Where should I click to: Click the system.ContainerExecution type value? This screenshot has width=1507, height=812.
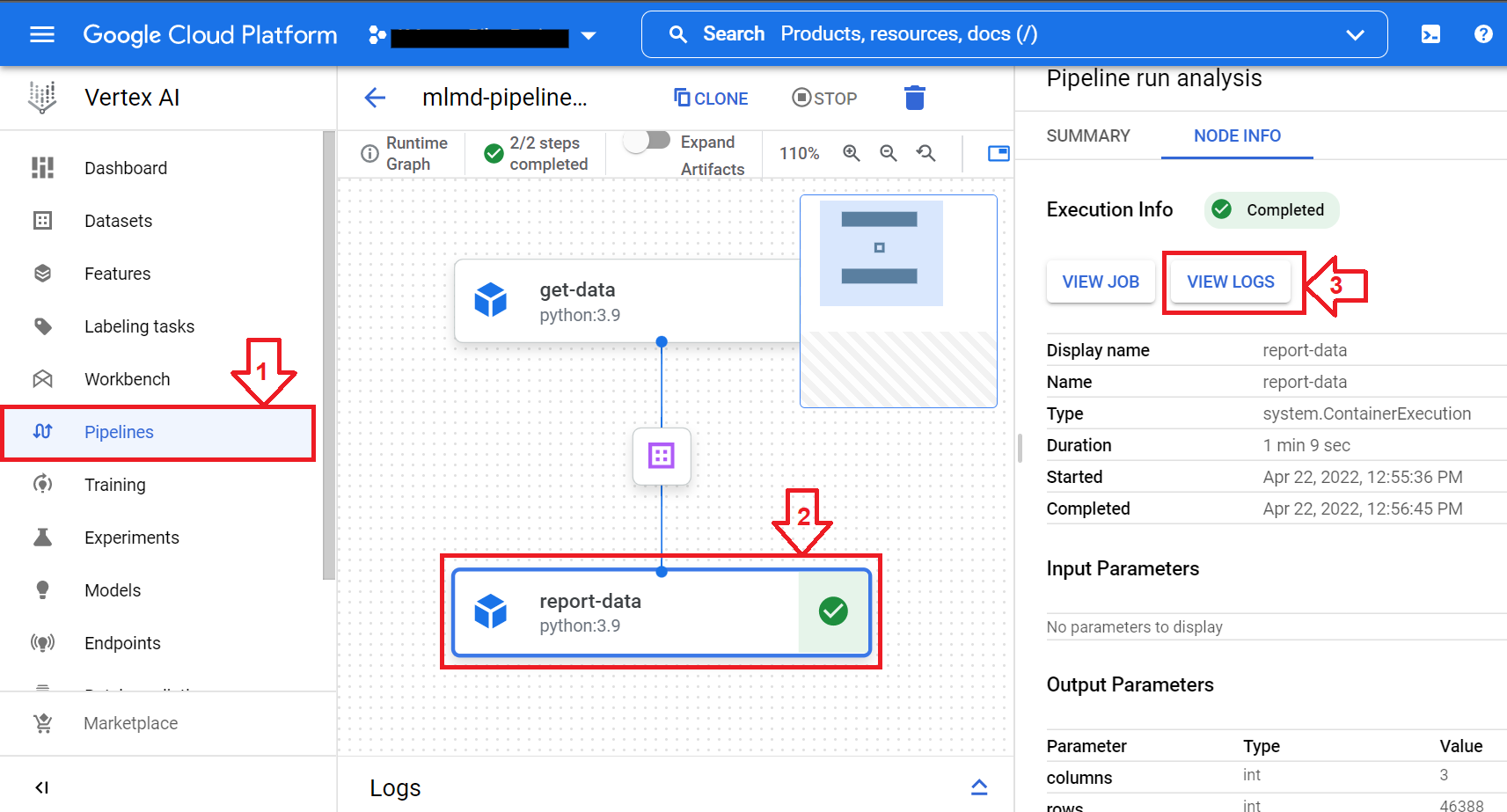pyautogui.click(x=1367, y=413)
